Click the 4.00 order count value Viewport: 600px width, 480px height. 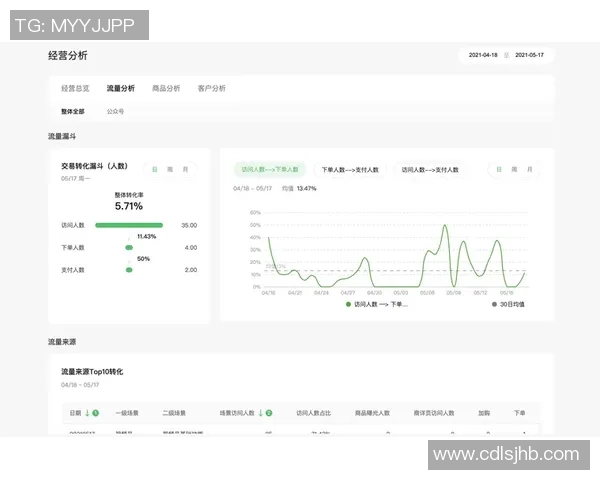(191, 248)
